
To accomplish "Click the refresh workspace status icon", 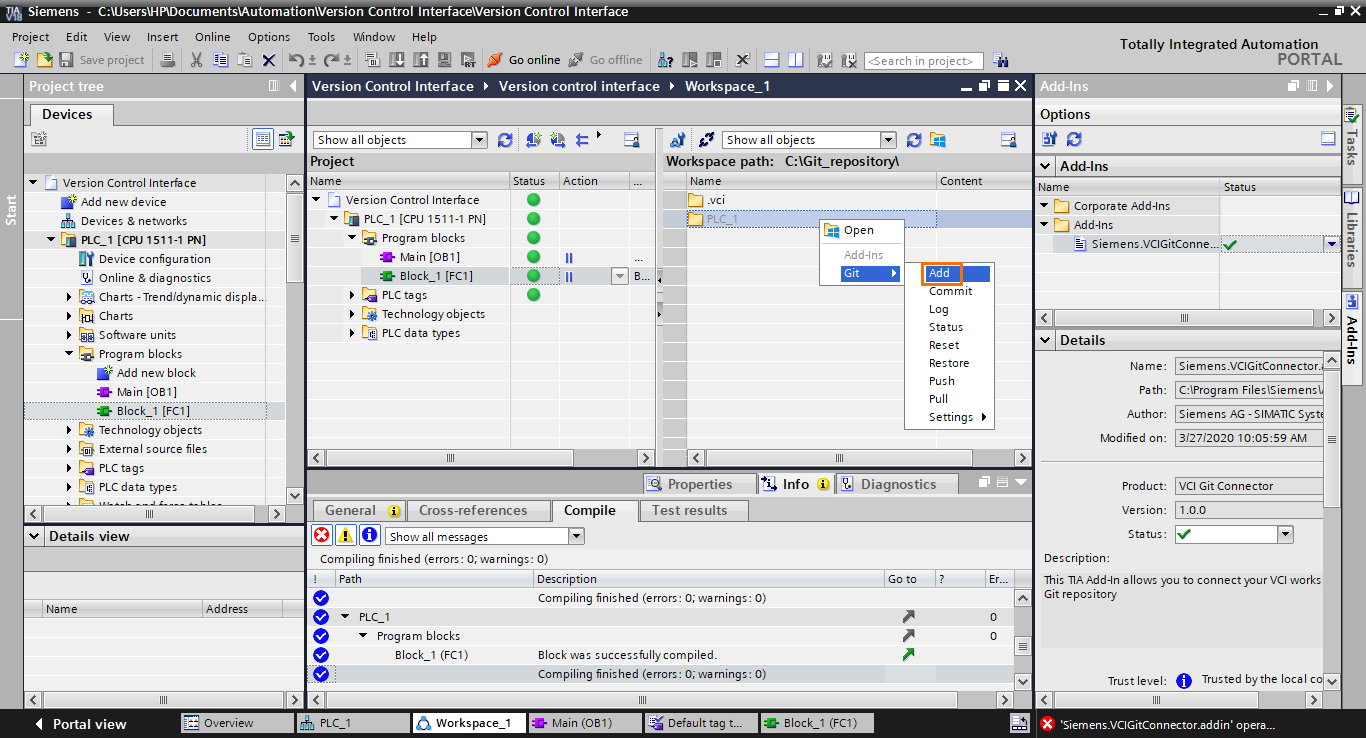I will [x=913, y=139].
